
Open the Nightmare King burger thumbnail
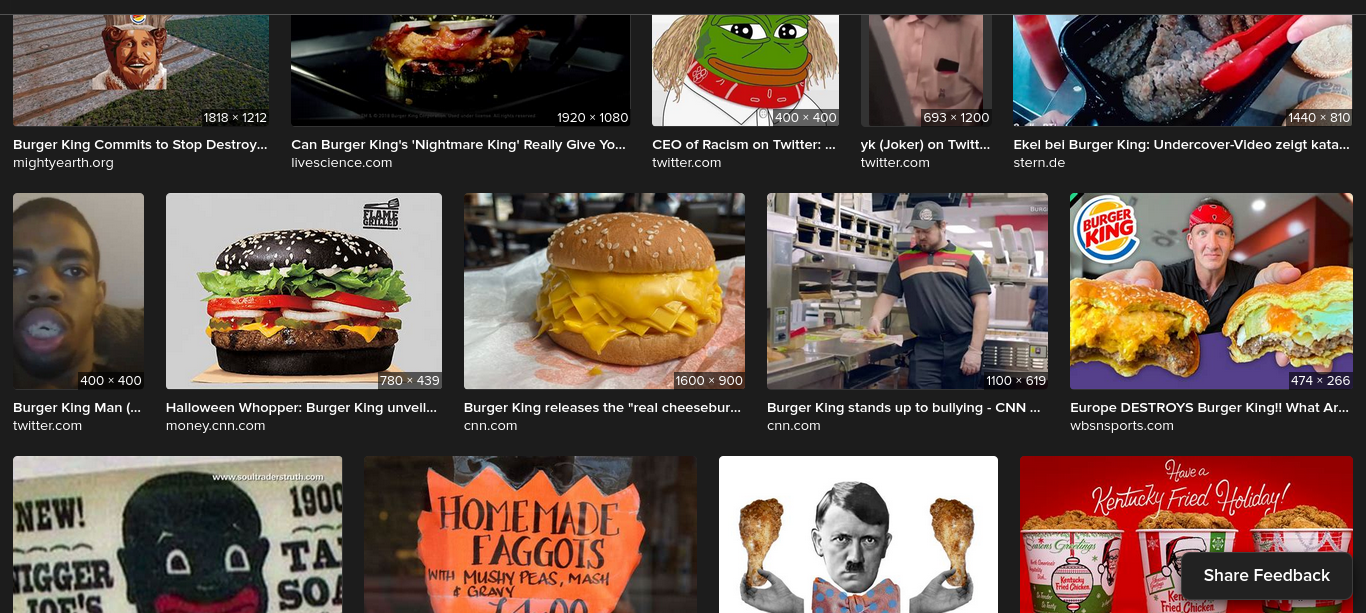click(x=460, y=70)
